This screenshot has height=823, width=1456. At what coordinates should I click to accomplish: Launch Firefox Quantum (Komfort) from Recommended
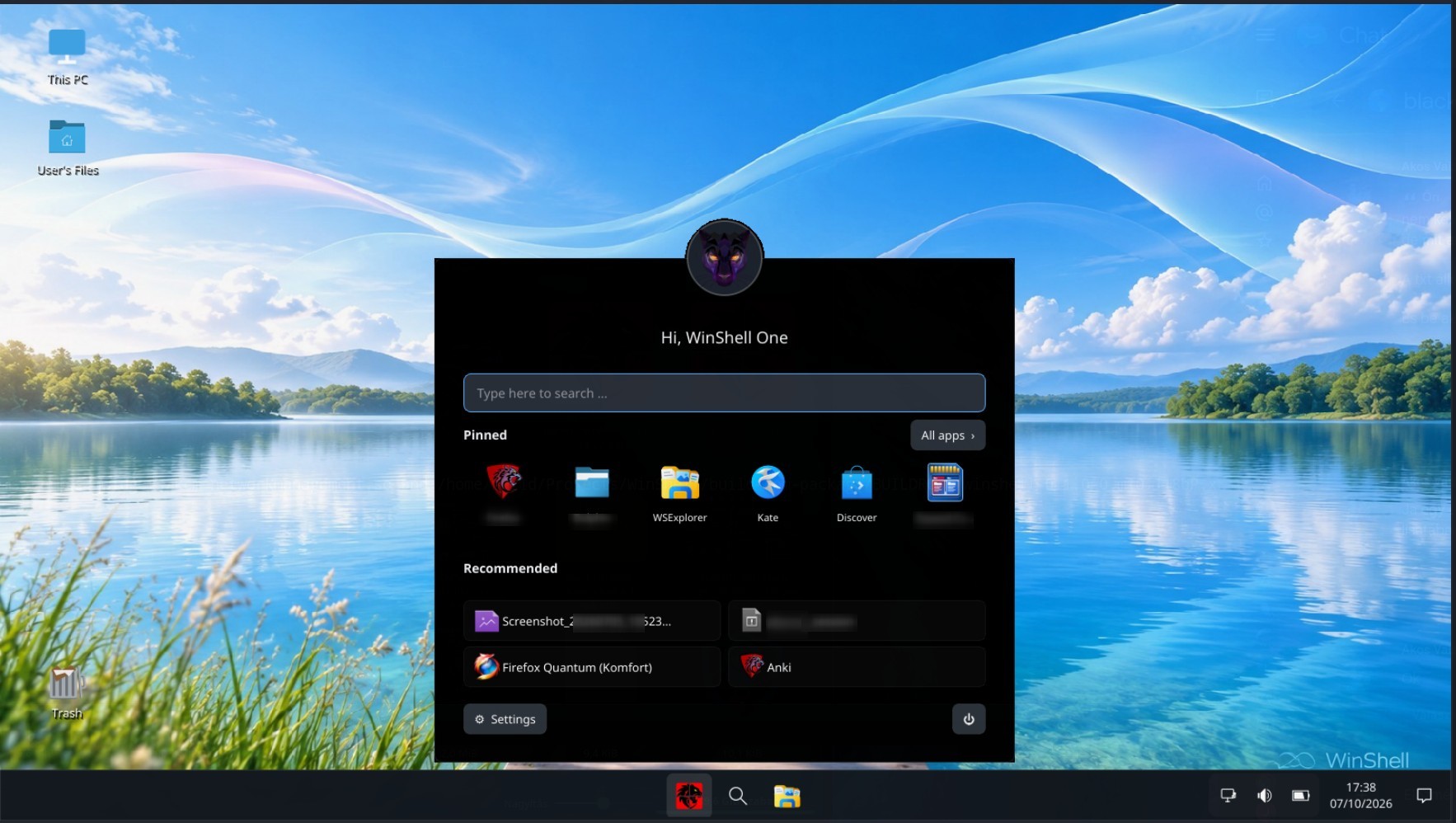pos(592,667)
